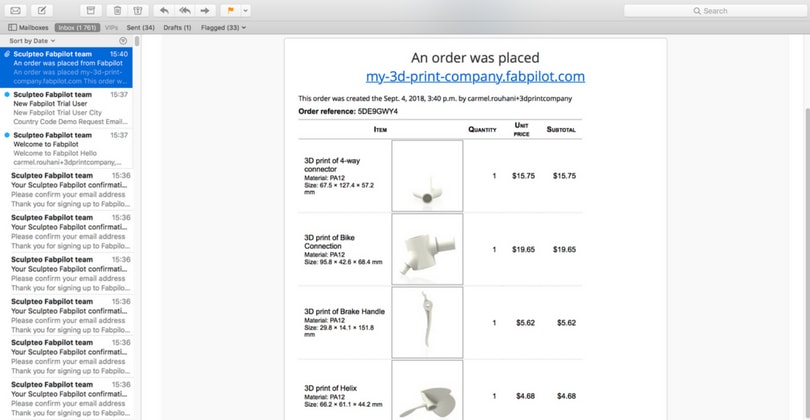
Task: Delete the selected message with trash icon
Action: [x=117, y=10]
